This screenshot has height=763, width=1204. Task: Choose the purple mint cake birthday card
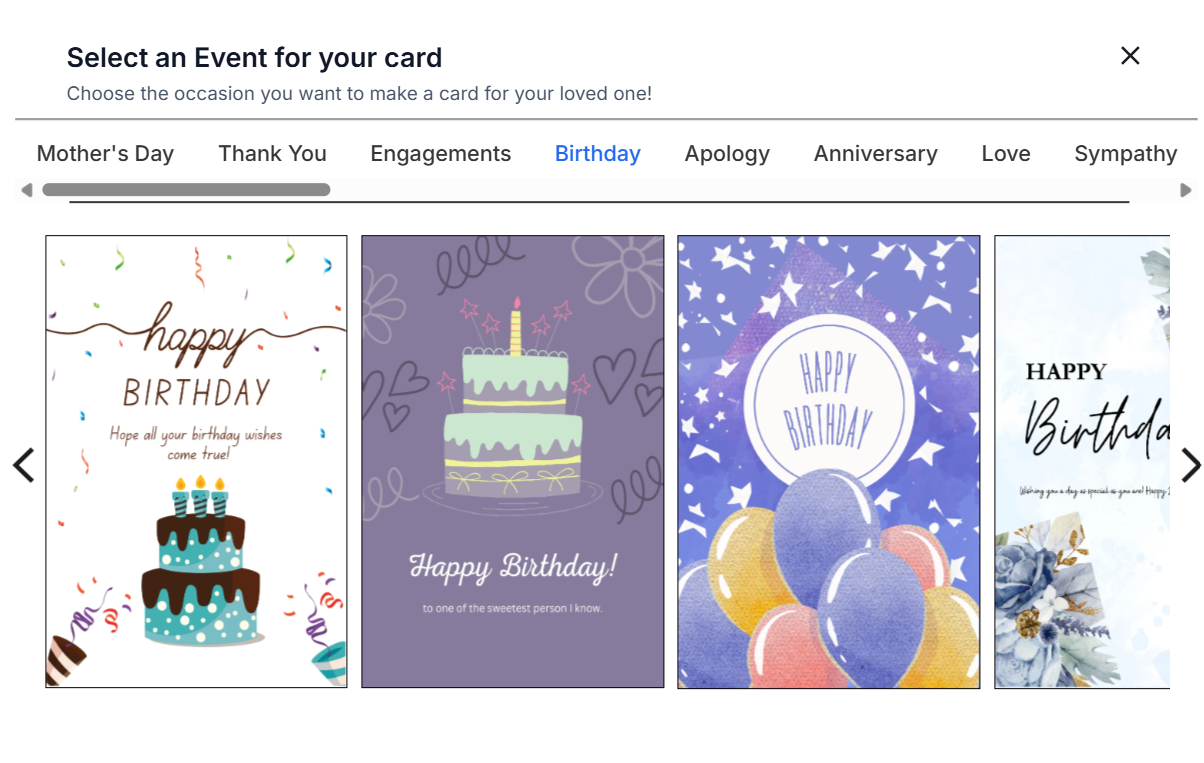[x=512, y=461]
